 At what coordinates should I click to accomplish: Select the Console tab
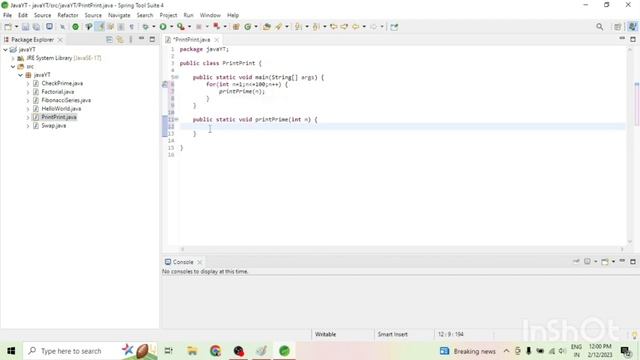183,262
